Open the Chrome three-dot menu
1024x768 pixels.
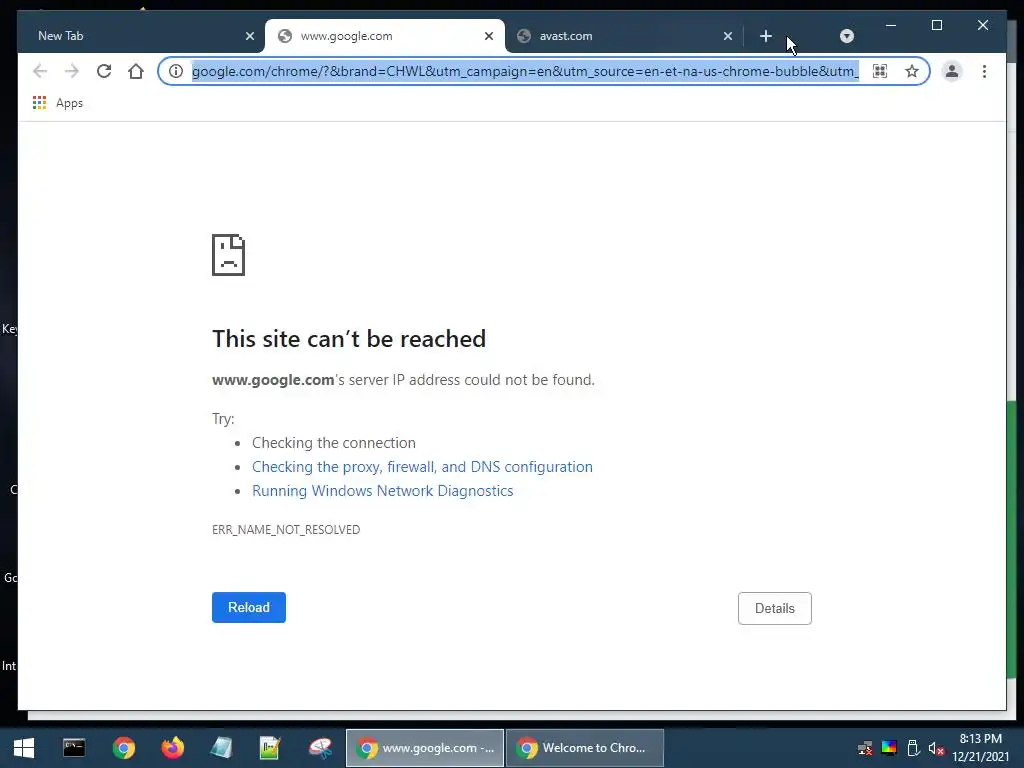pyautogui.click(x=984, y=71)
